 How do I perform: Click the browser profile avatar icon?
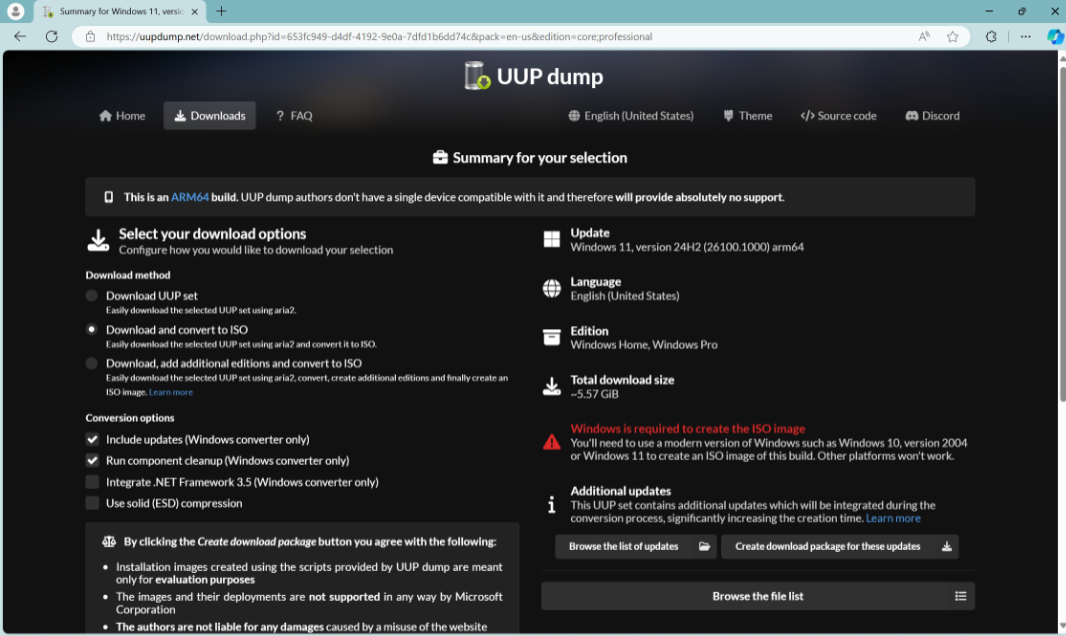(x=15, y=11)
